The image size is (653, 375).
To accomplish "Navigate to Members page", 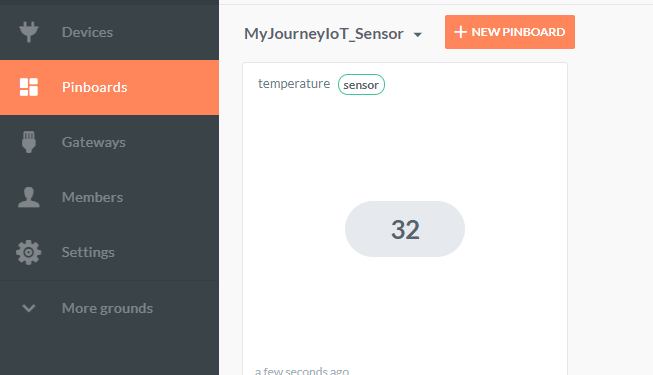I will (x=110, y=197).
